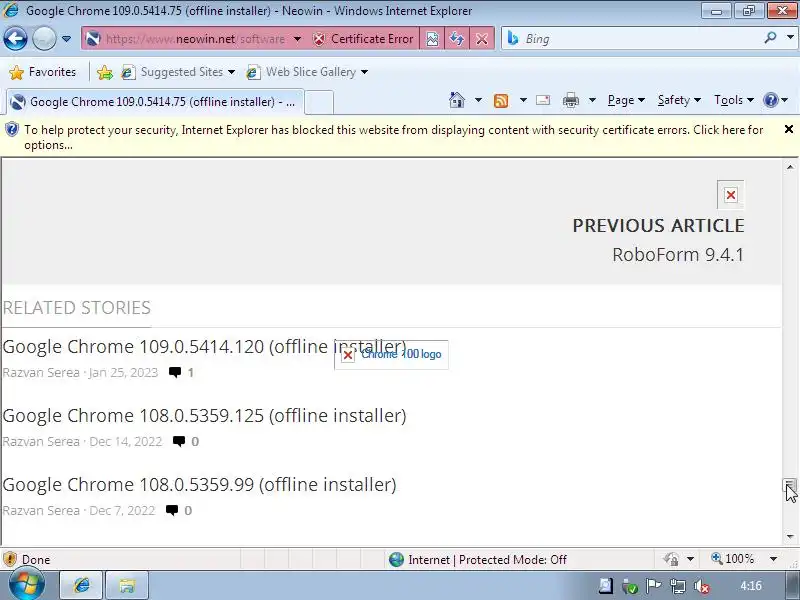Open the recent pages dropdown arrow
Screen dimensions: 800x600
[x=66, y=39]
